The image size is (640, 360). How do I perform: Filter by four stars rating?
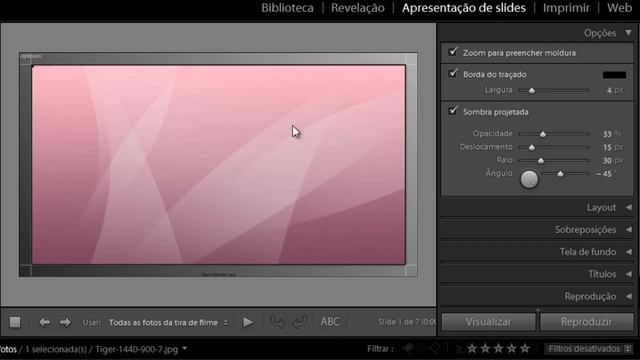(x=511, y=348)
